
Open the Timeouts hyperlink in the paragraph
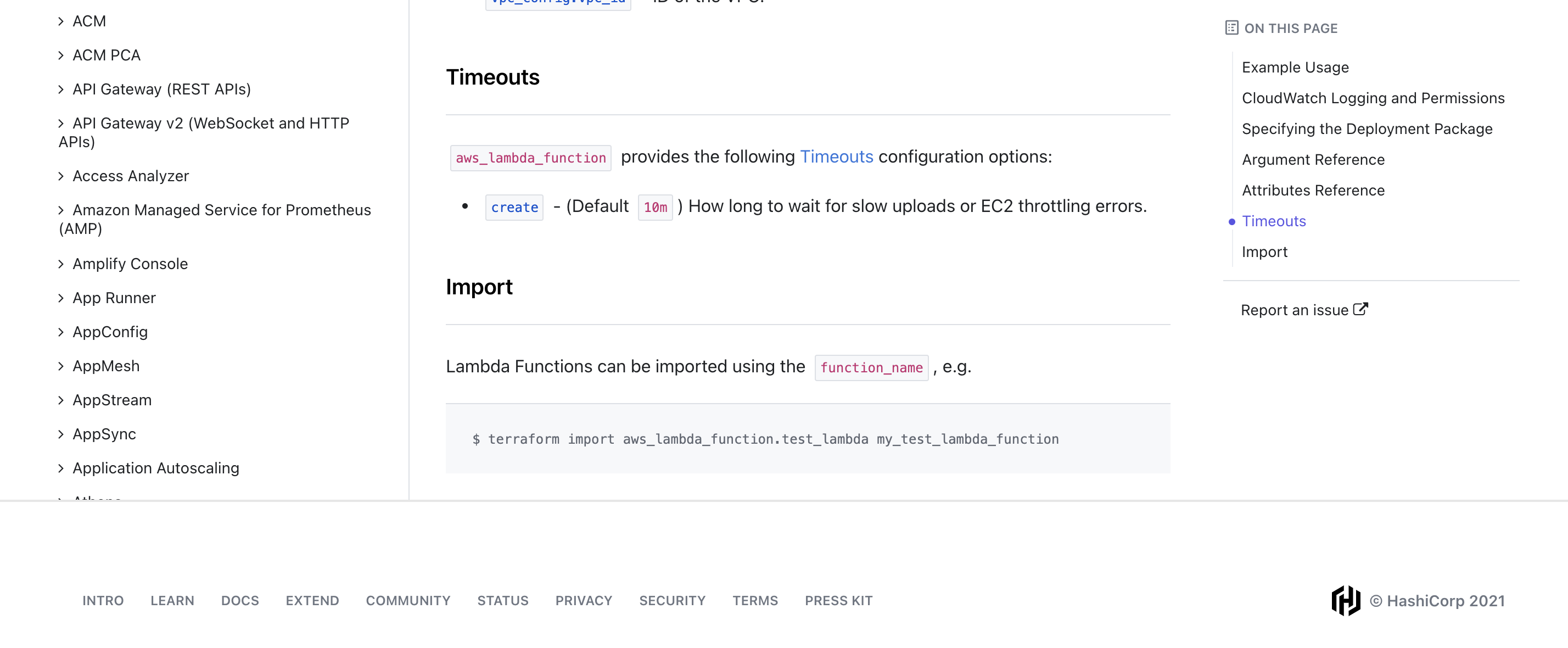(836, 157)
